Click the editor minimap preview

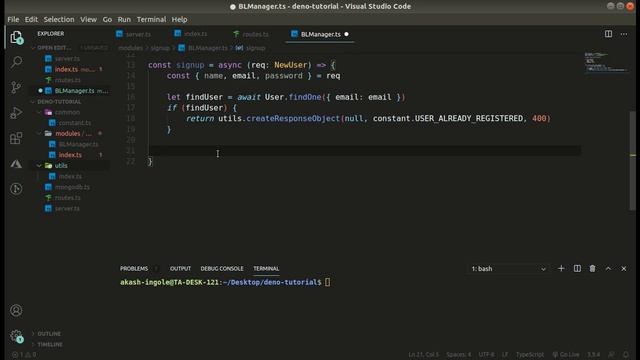[606, 62]
